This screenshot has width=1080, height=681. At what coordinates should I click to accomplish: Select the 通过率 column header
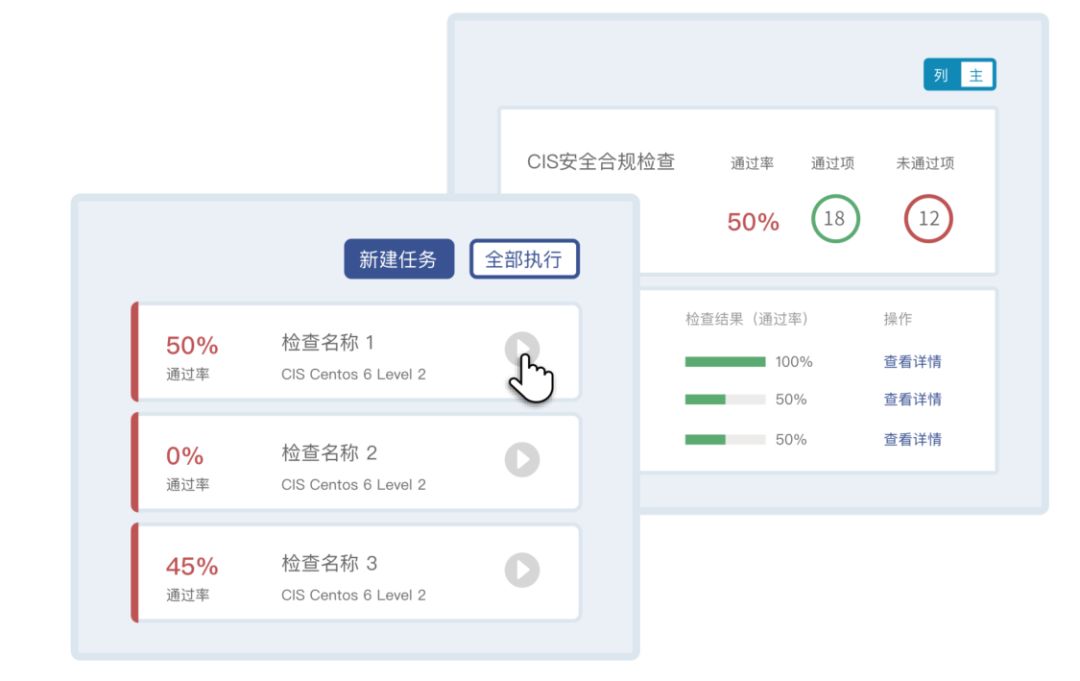click(x=751, y=163)
